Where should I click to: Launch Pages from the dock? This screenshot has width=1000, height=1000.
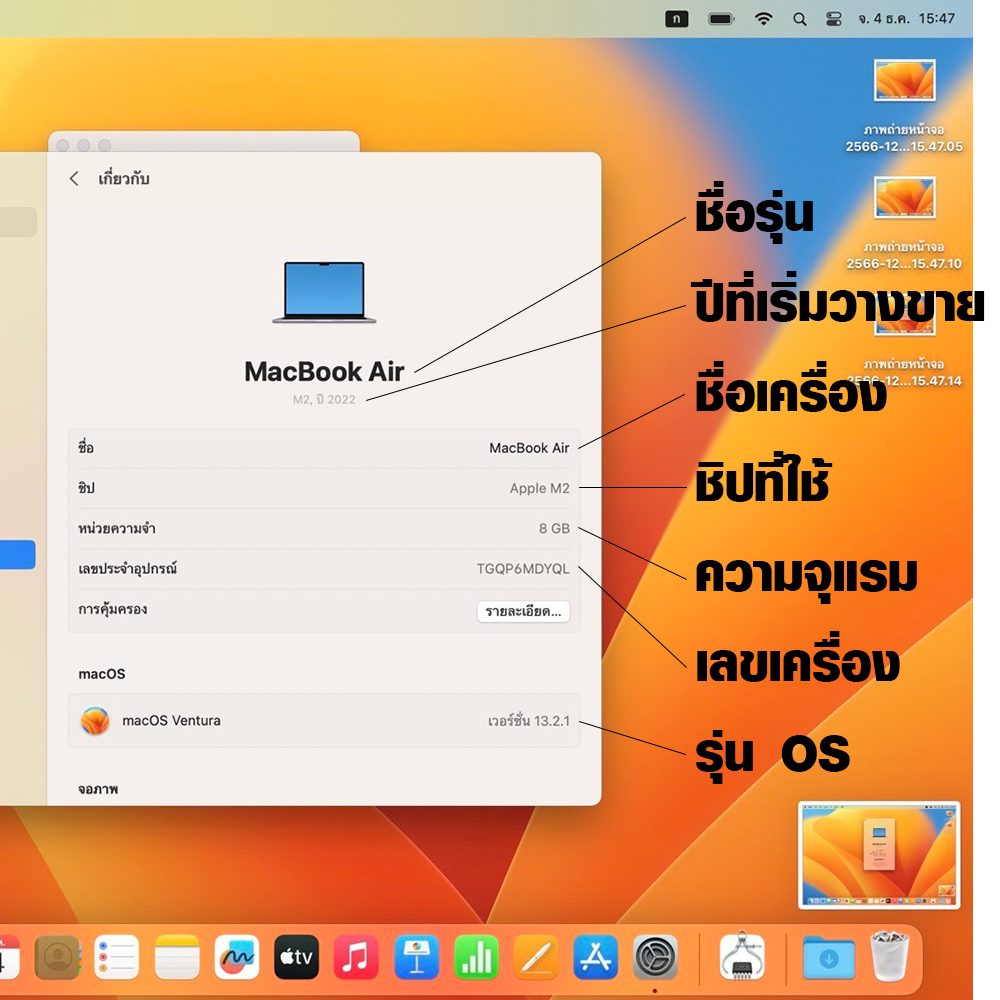[536, 958]
